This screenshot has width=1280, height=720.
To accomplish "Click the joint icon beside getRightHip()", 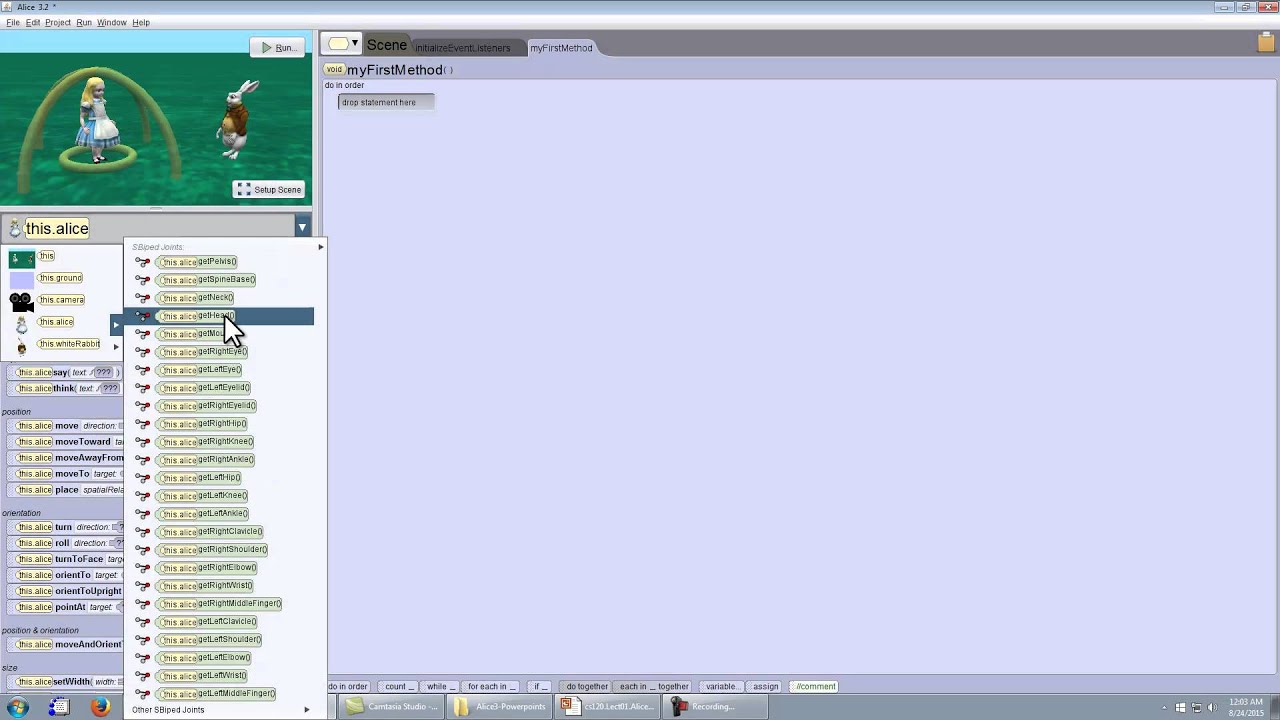I will pos(143,424).
